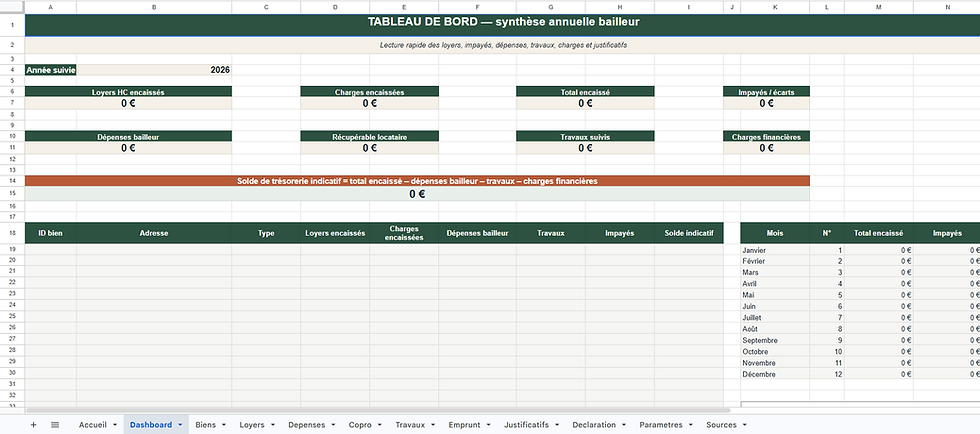Open the Loyers tab dropdown arrow
This screenshot has width=980, height=434.
(x=272, y=425)
